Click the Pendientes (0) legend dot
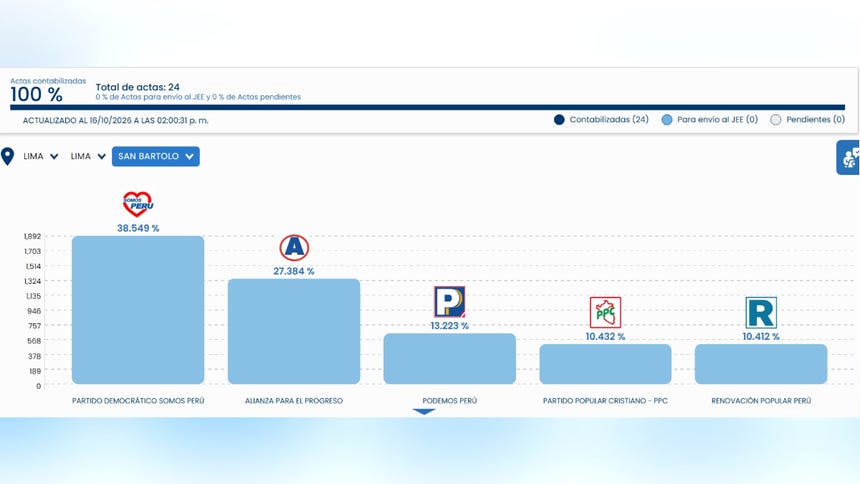 pyautogui.click(x=776, y=120)
